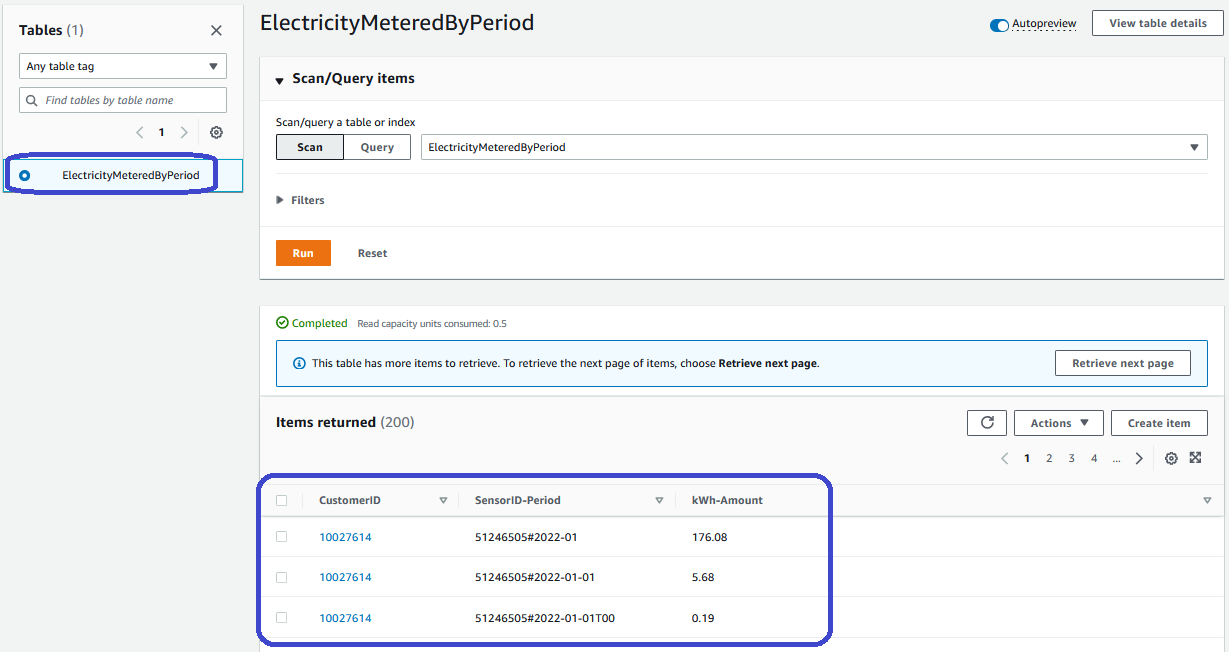Run the scan
The image size is (1229, 652).
click(303, 253)
